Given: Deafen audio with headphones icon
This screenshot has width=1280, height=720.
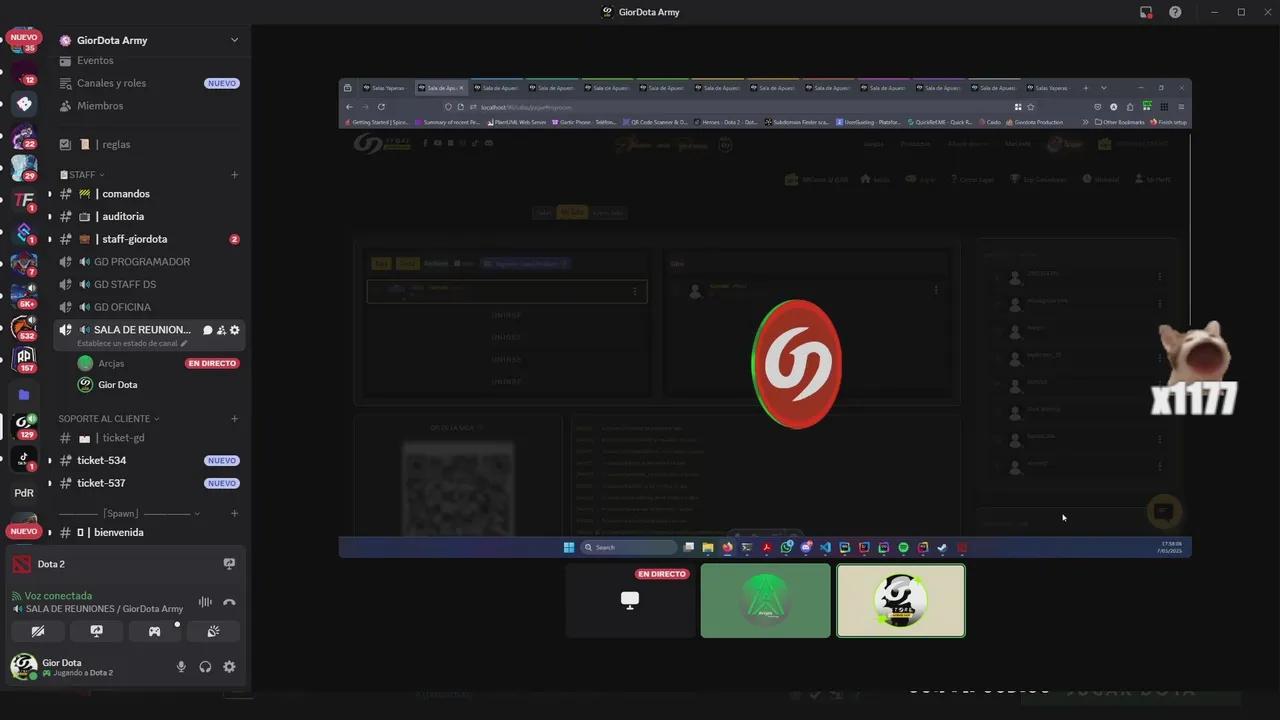Looking at the screenshot, I should click(205, 667).
